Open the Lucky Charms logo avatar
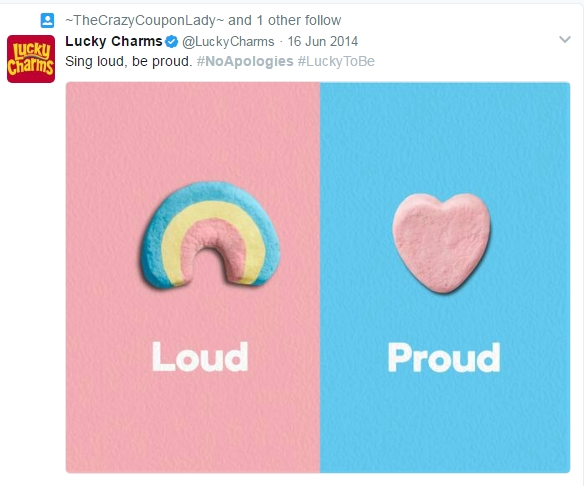 click(31, 59)
